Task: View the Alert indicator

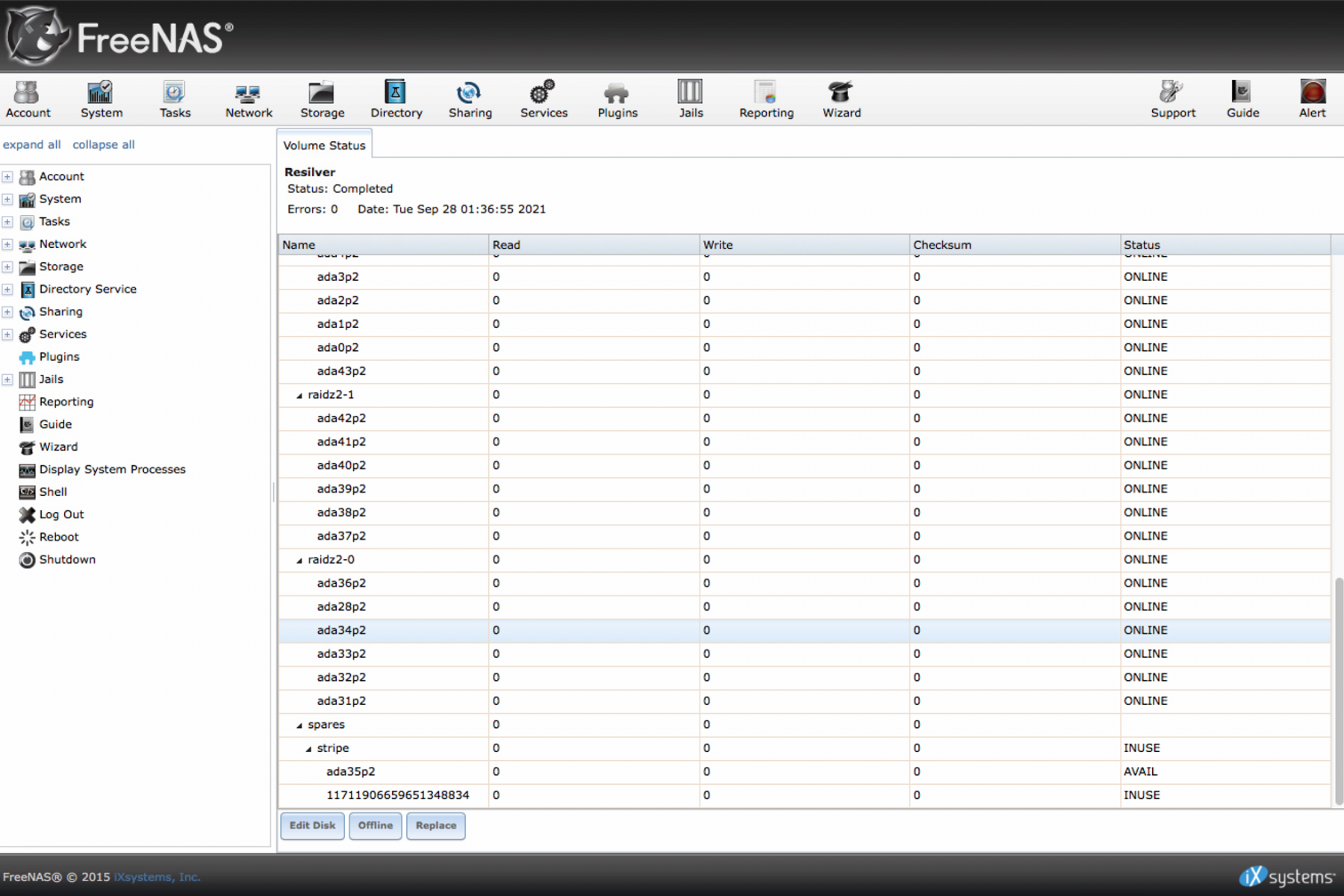Action: coord(1312,99)
